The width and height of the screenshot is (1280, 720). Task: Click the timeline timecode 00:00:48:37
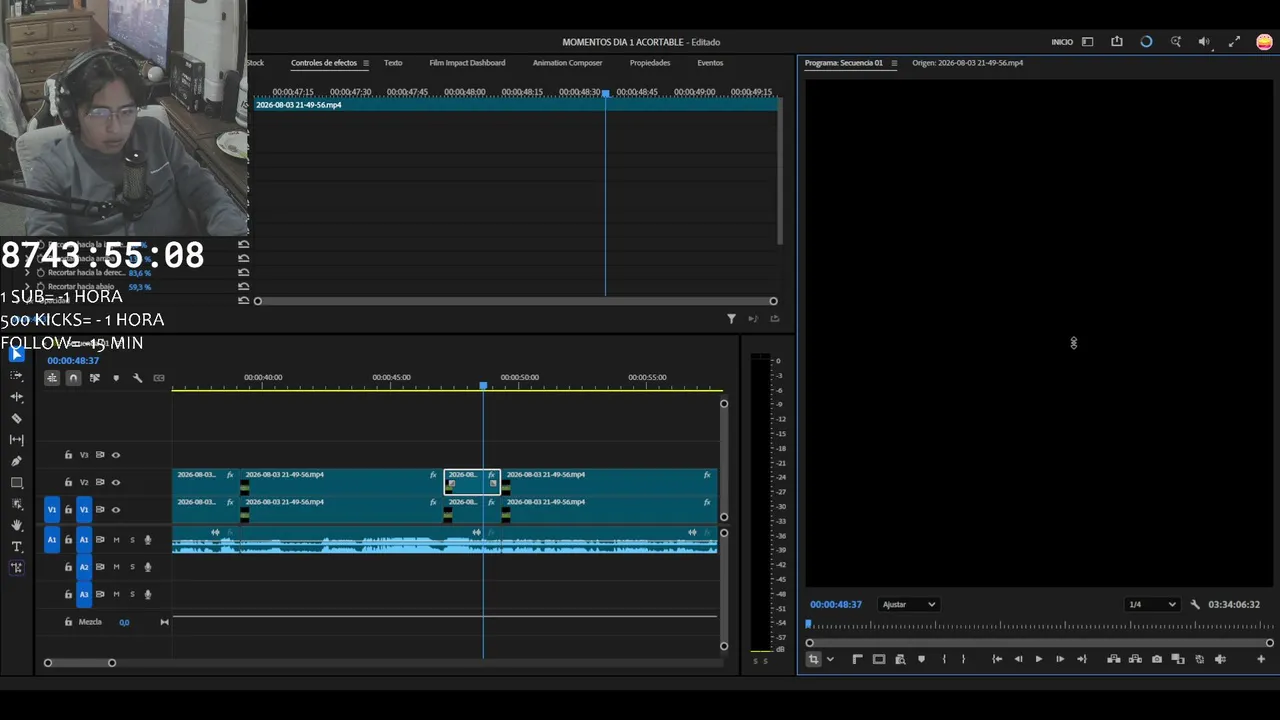[73, 360]
